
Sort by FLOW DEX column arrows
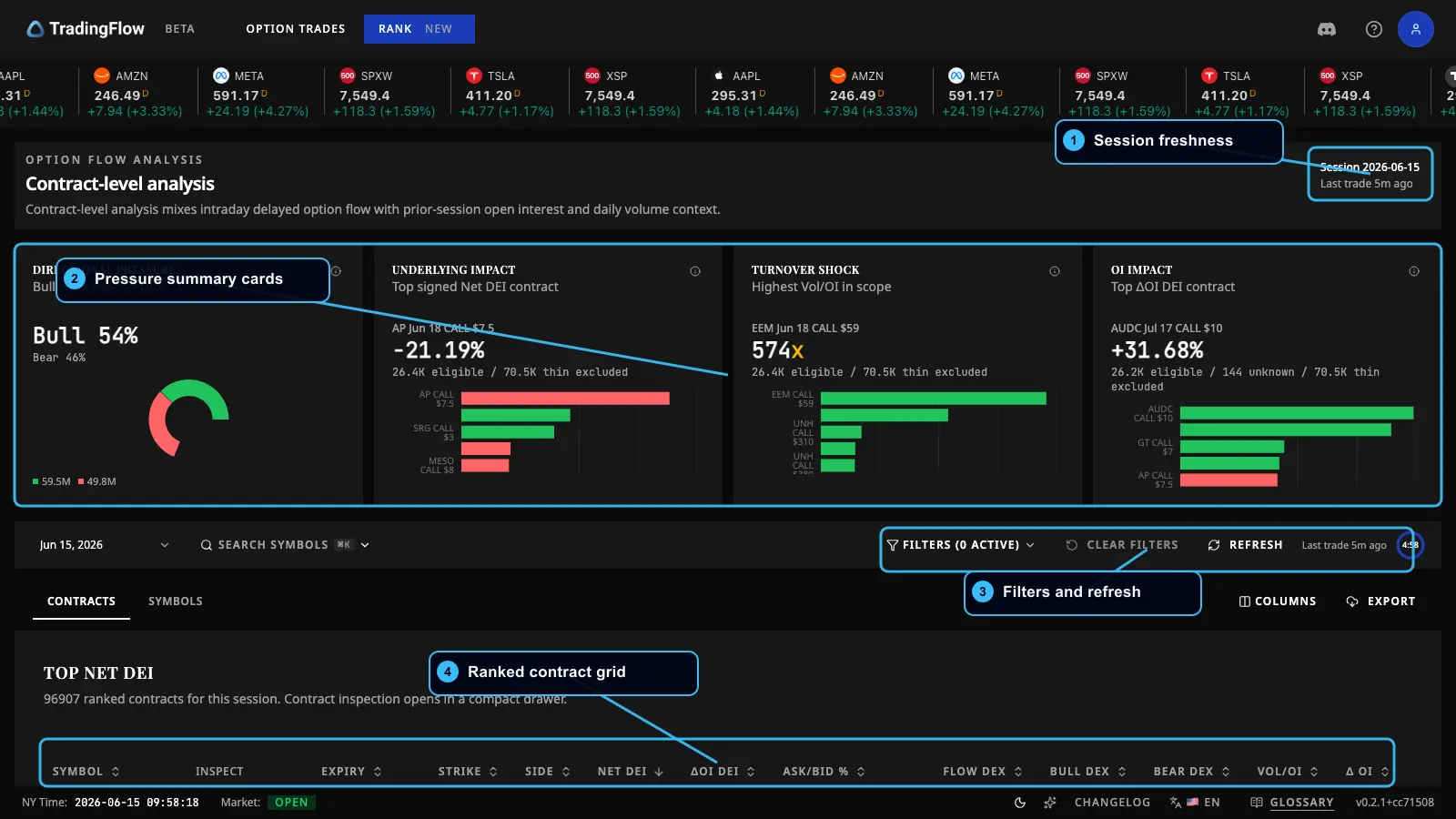tap(1018, 772)
